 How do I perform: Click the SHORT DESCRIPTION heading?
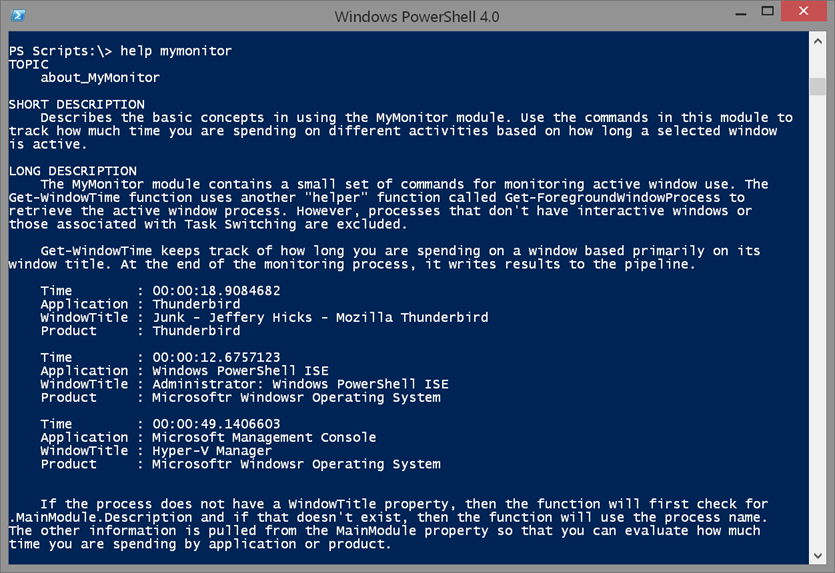click(x=77, y=104)
